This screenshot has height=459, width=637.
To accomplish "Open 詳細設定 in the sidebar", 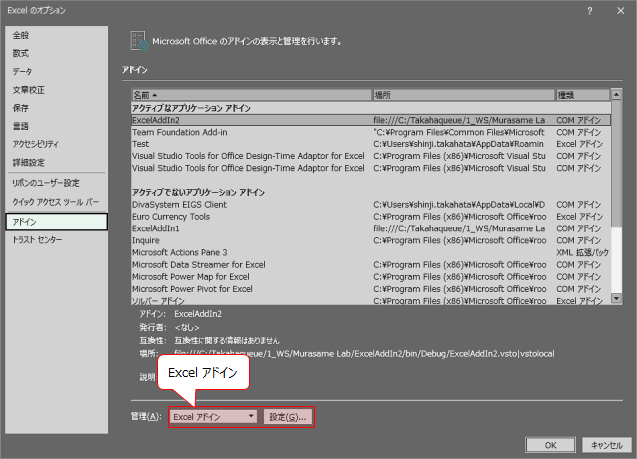I will tap(56, 162).
